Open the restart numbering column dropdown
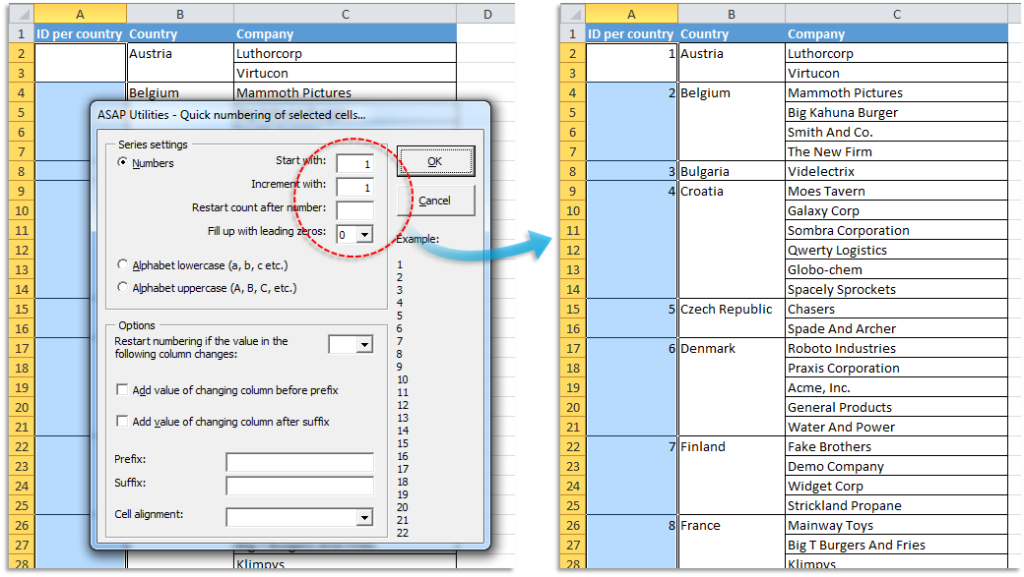 [362, 343]
